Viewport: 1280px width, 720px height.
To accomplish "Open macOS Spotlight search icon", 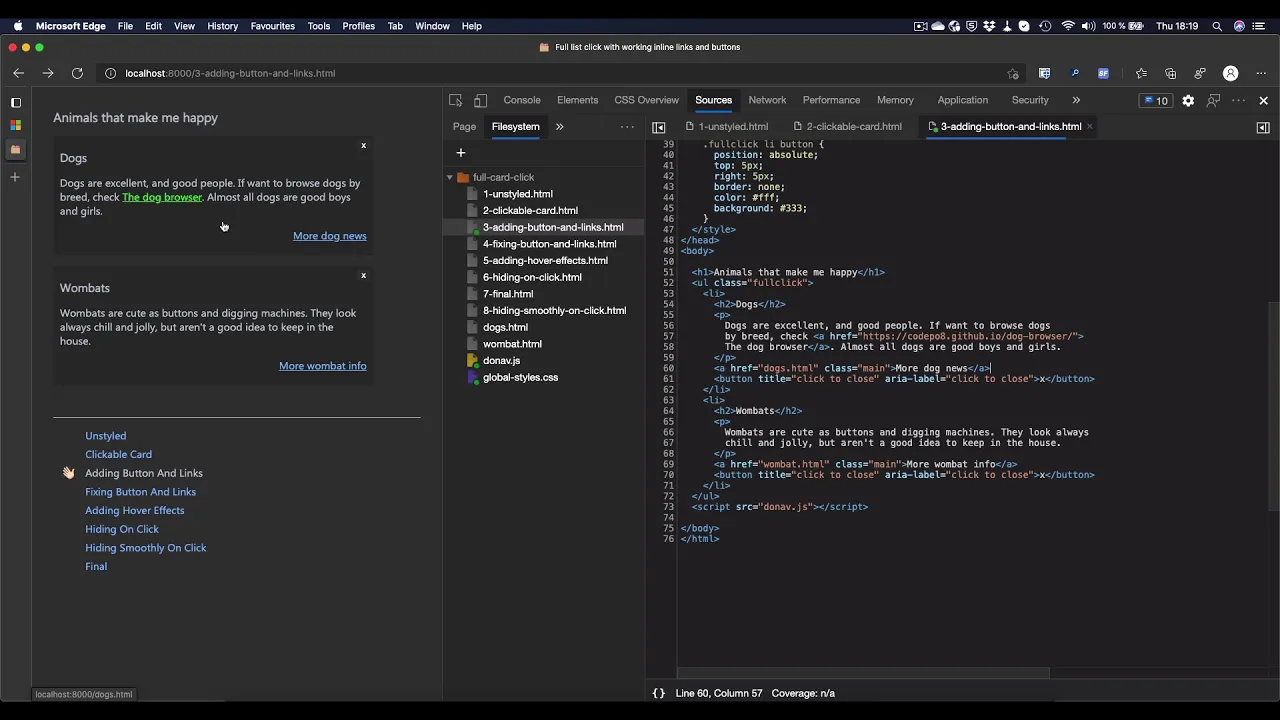I will point(1217,26).
